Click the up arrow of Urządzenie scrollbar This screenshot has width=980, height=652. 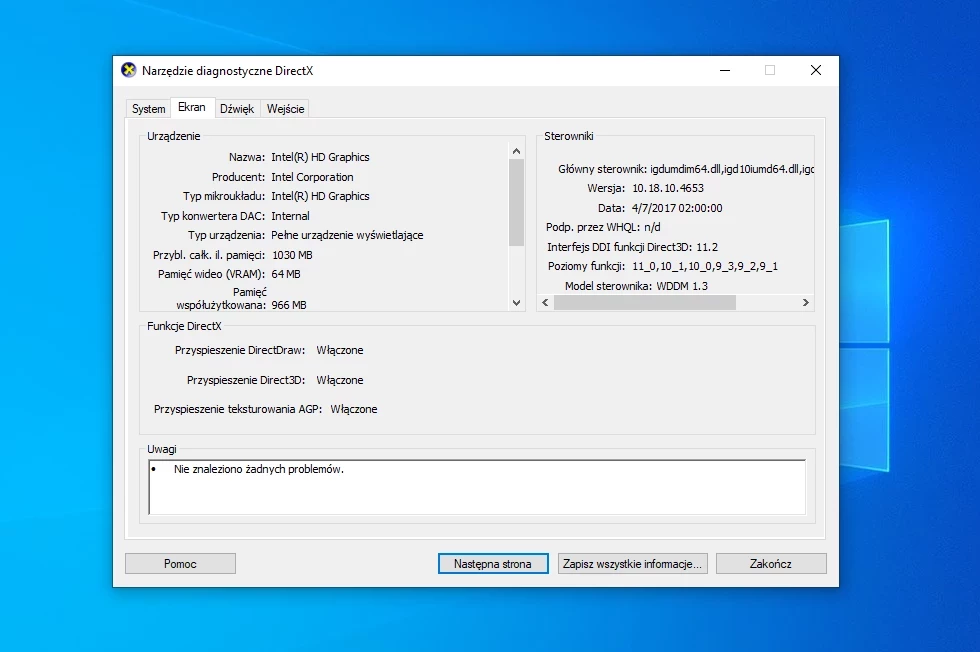(516, 151)
